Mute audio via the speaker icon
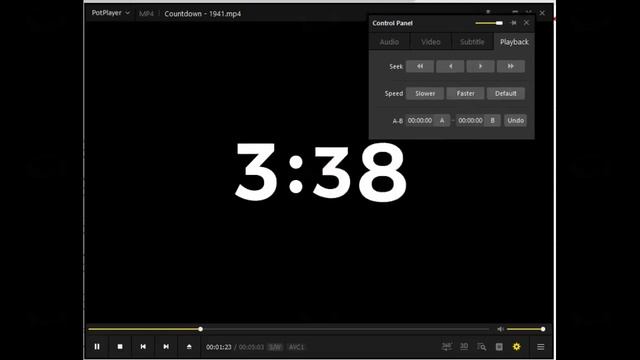The image size is (640, 360). tap(500, 329)
